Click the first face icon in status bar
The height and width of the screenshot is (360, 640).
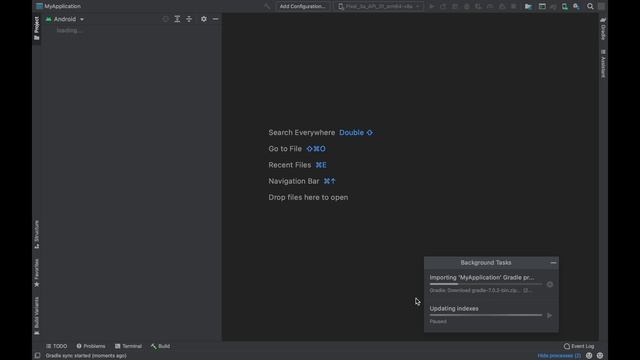click(589, 356)
